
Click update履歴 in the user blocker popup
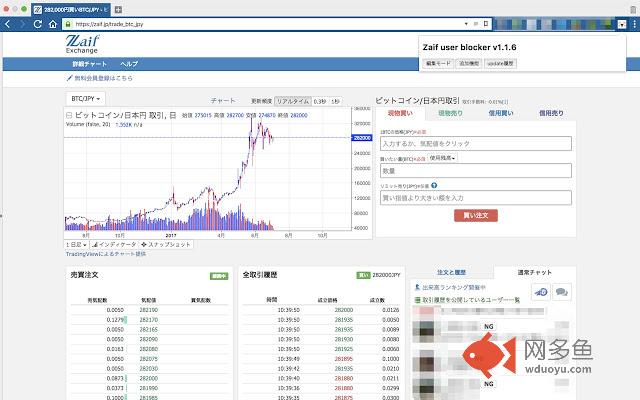tap(500, 64)
